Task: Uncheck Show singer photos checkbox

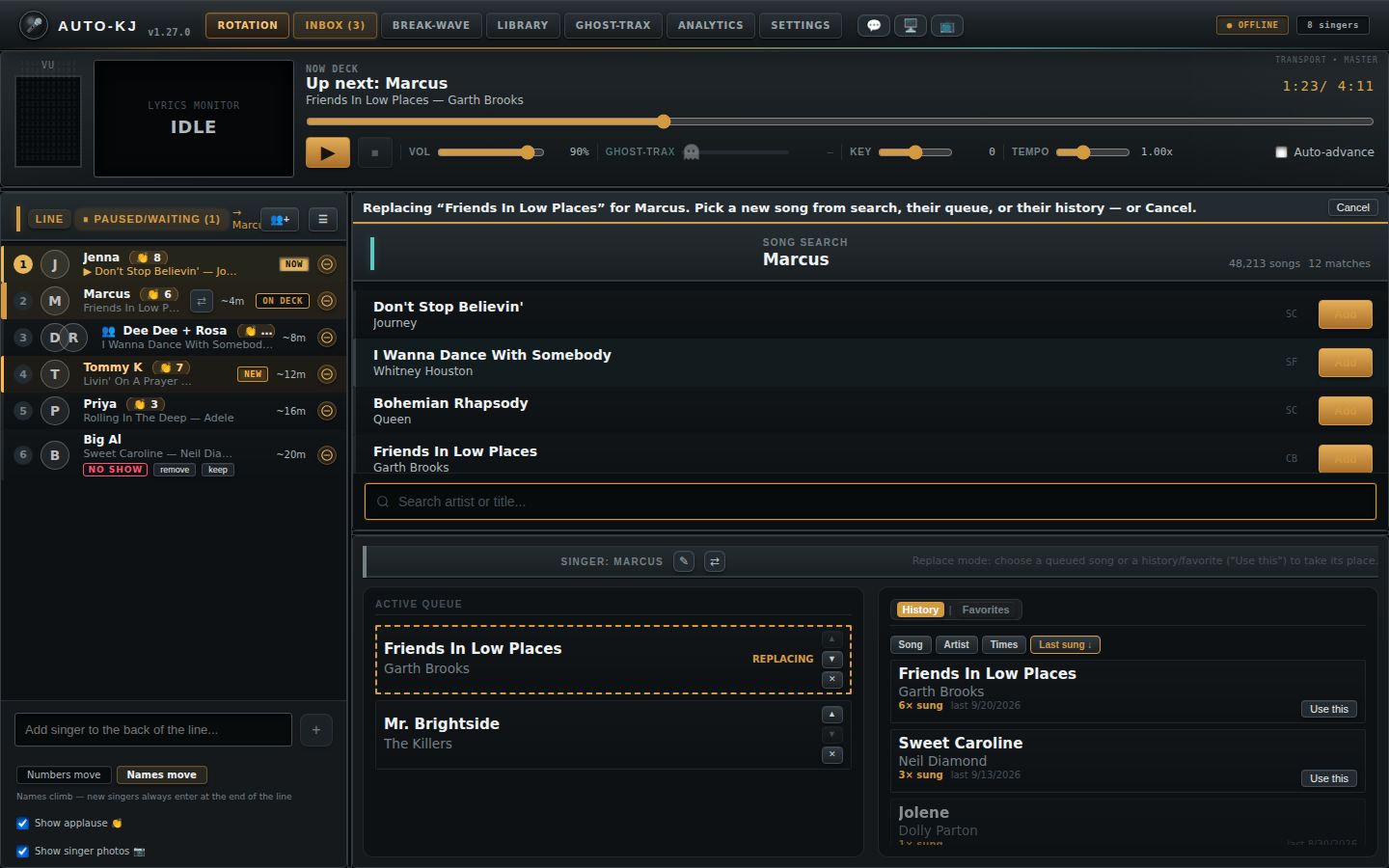Action: [x=22, y=852]
